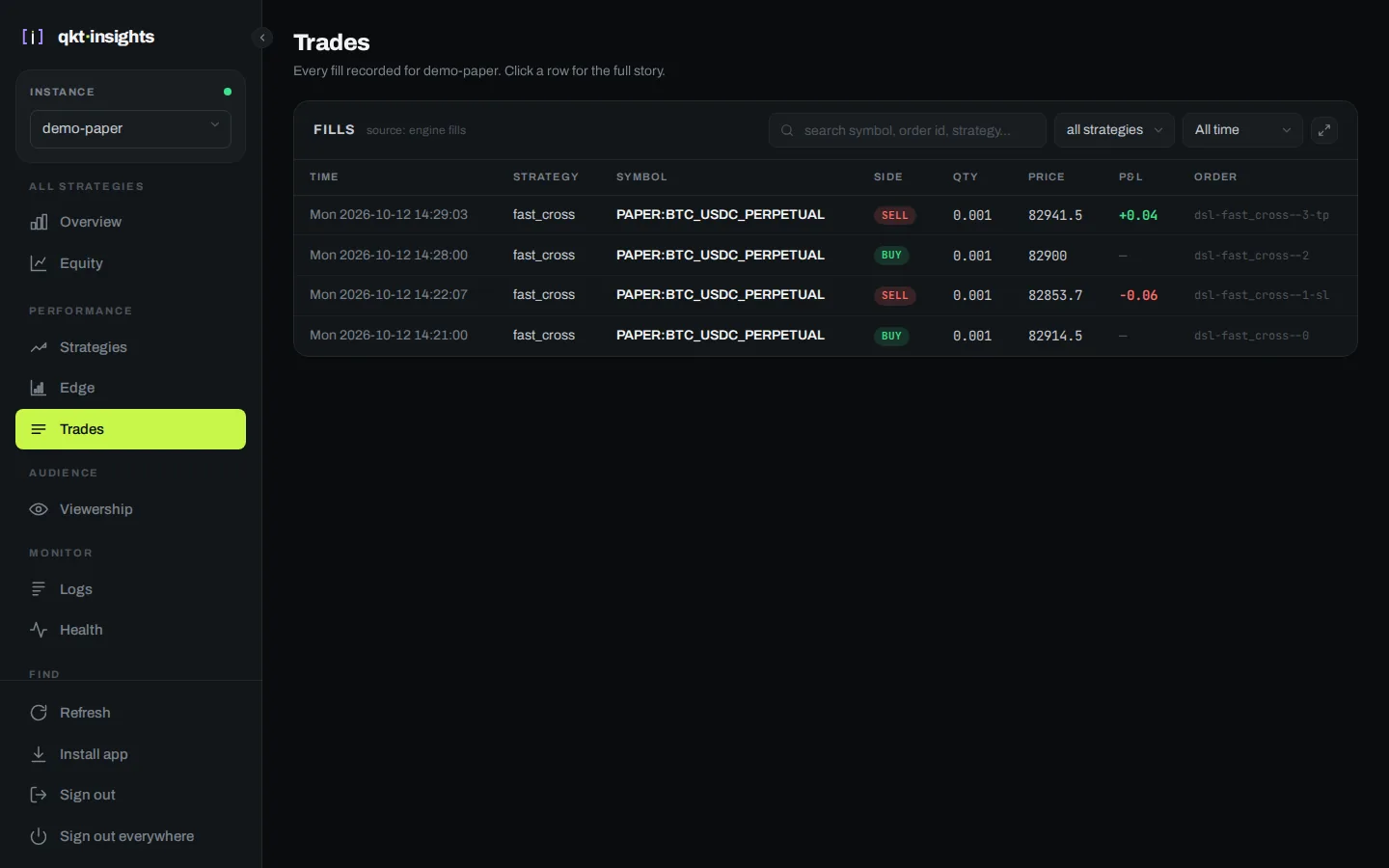Viewport: 1389px width, 868px height.
Task: Click the Edge histogram icon
Action: tap(39, 388)
